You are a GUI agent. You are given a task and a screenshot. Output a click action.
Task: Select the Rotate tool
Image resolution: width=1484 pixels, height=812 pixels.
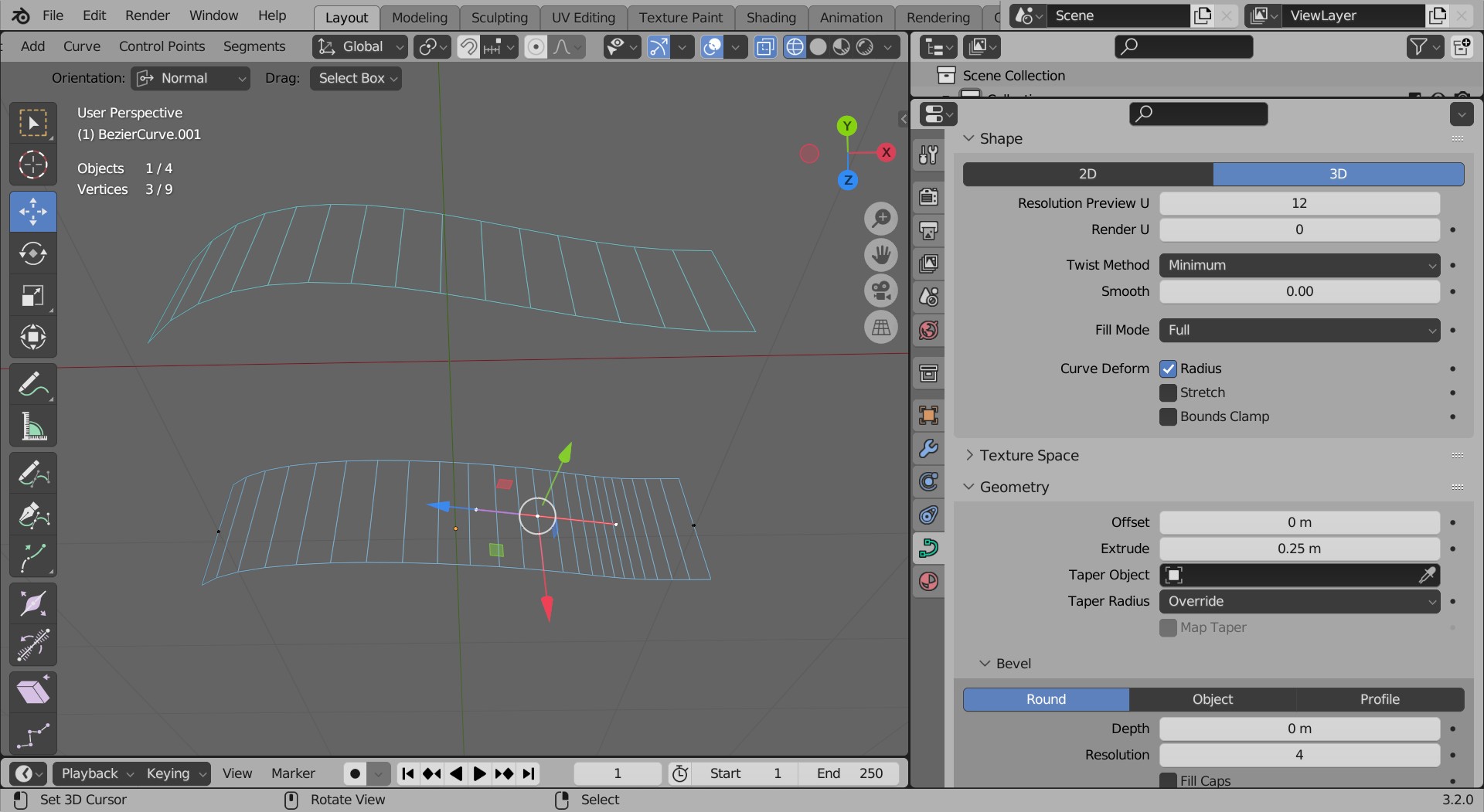click(33, 253)
